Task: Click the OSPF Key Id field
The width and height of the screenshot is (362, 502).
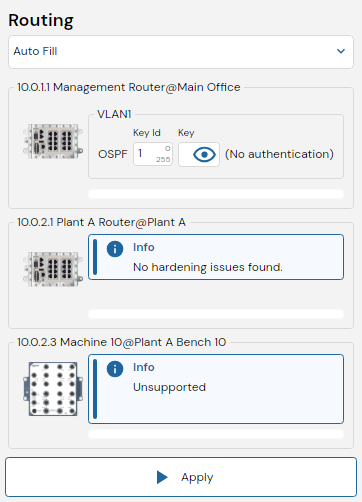Action: [x=153, y=154]
